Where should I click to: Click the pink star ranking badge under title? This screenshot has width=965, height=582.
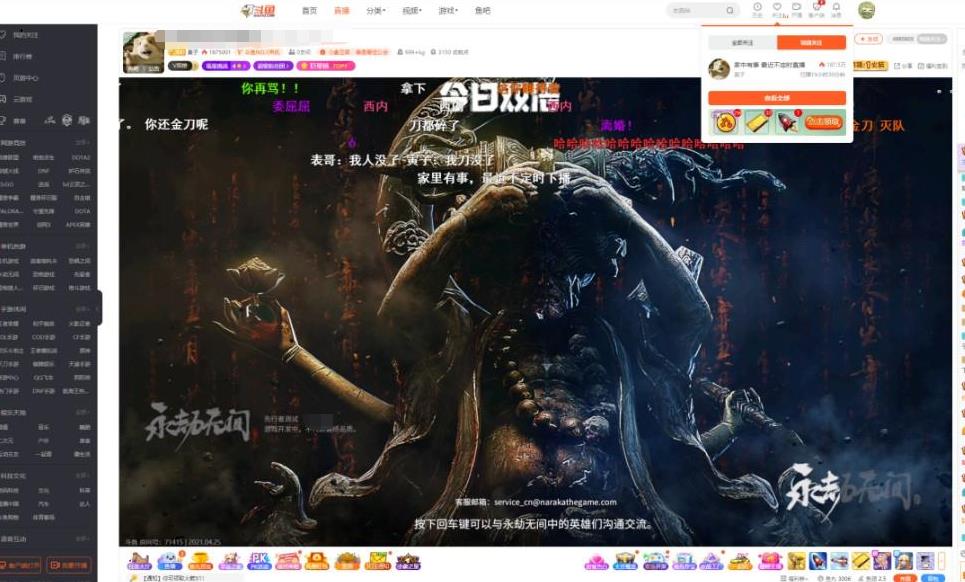click(326, 66)
